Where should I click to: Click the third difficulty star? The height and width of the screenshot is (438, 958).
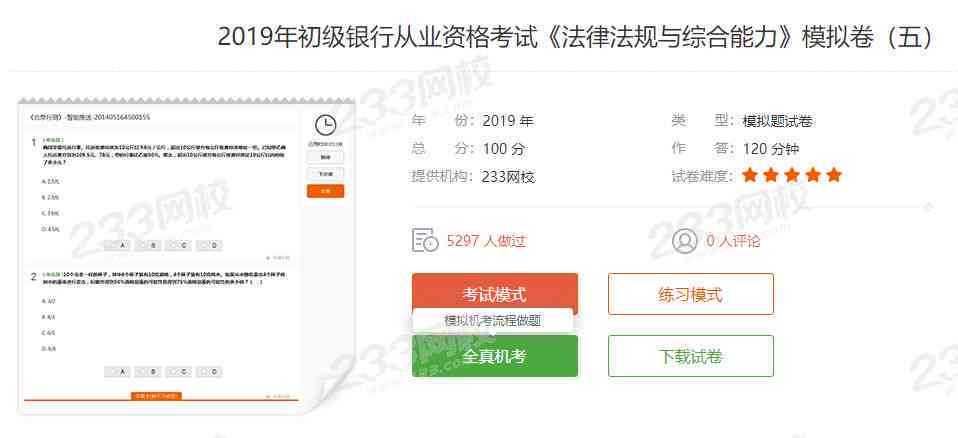pos(792,176)
